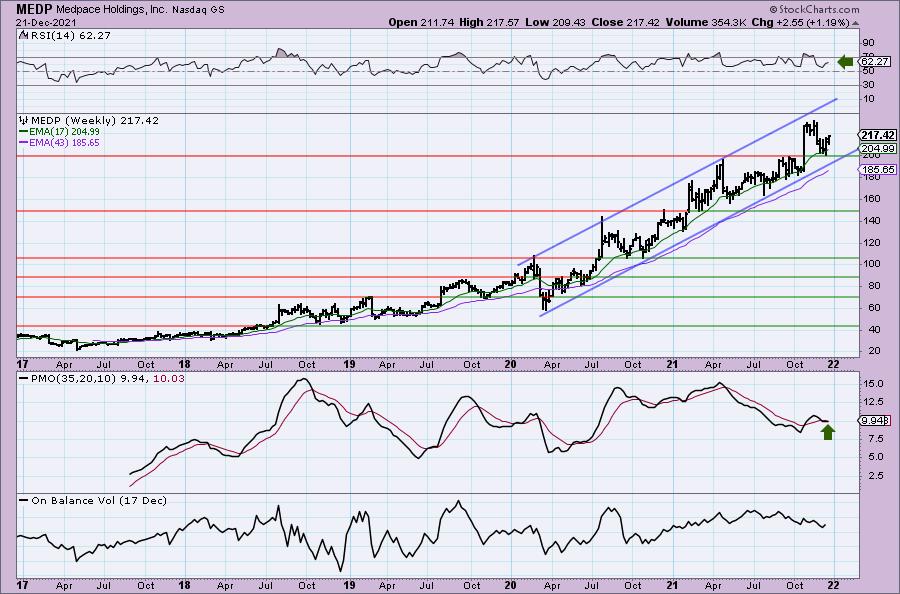Click year 18 on axis under price panel
This screenshot has width=900, height=594.
click(x=184, y=364)
